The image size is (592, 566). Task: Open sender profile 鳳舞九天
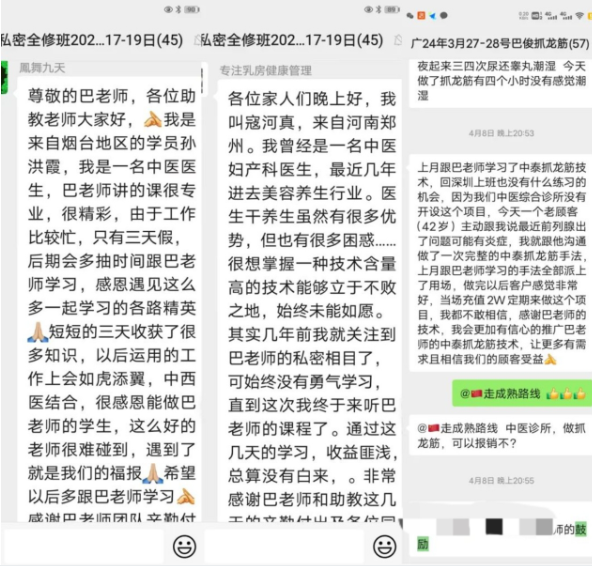pyautogui.click(x=42, y=68)
